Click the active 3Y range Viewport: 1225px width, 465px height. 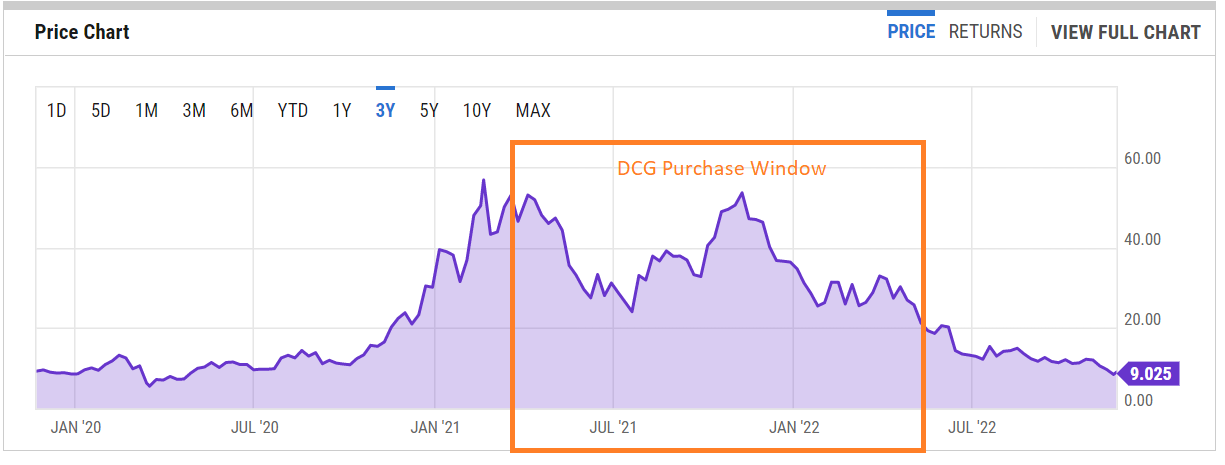[385, 110]
